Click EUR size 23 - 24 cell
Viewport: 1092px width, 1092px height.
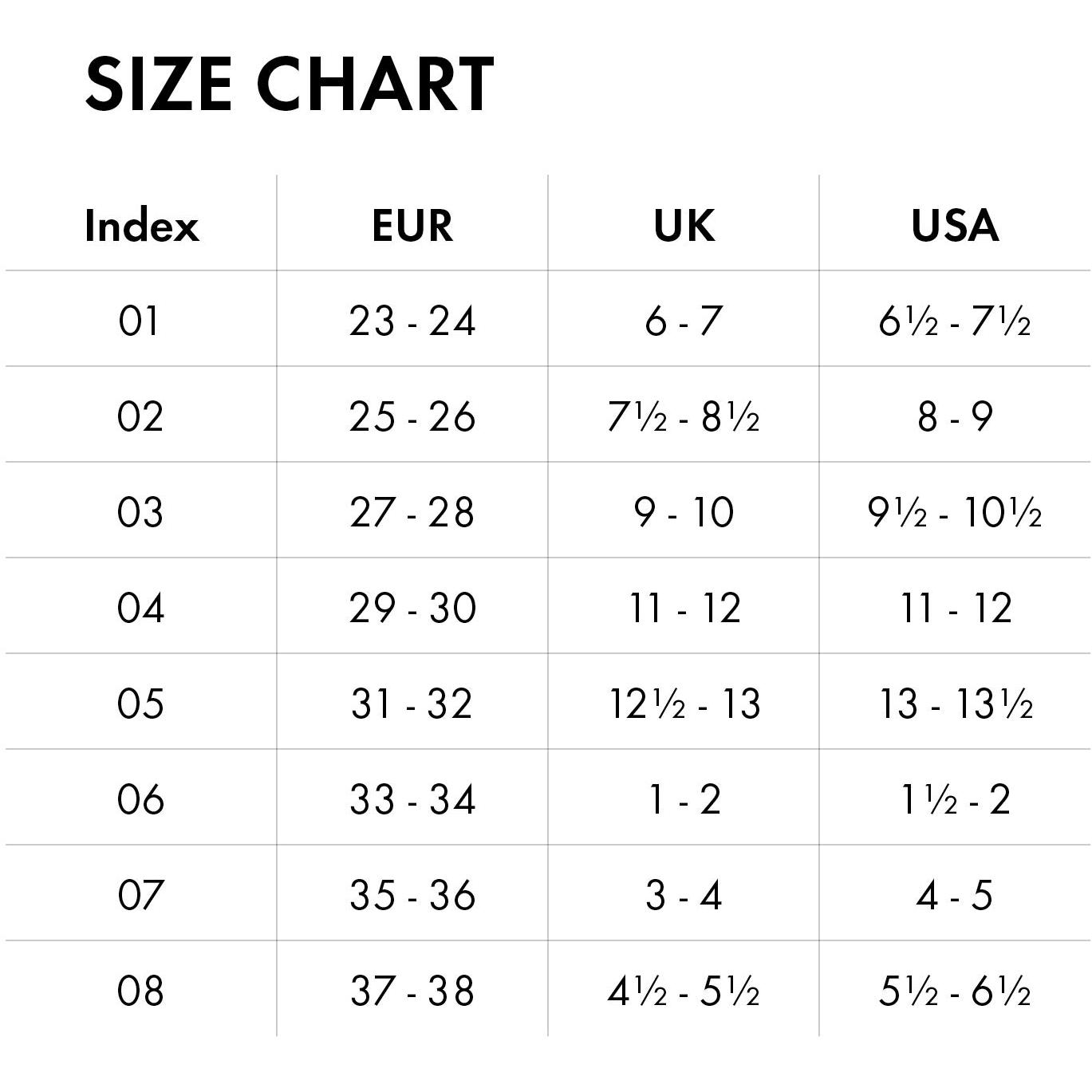412,321
